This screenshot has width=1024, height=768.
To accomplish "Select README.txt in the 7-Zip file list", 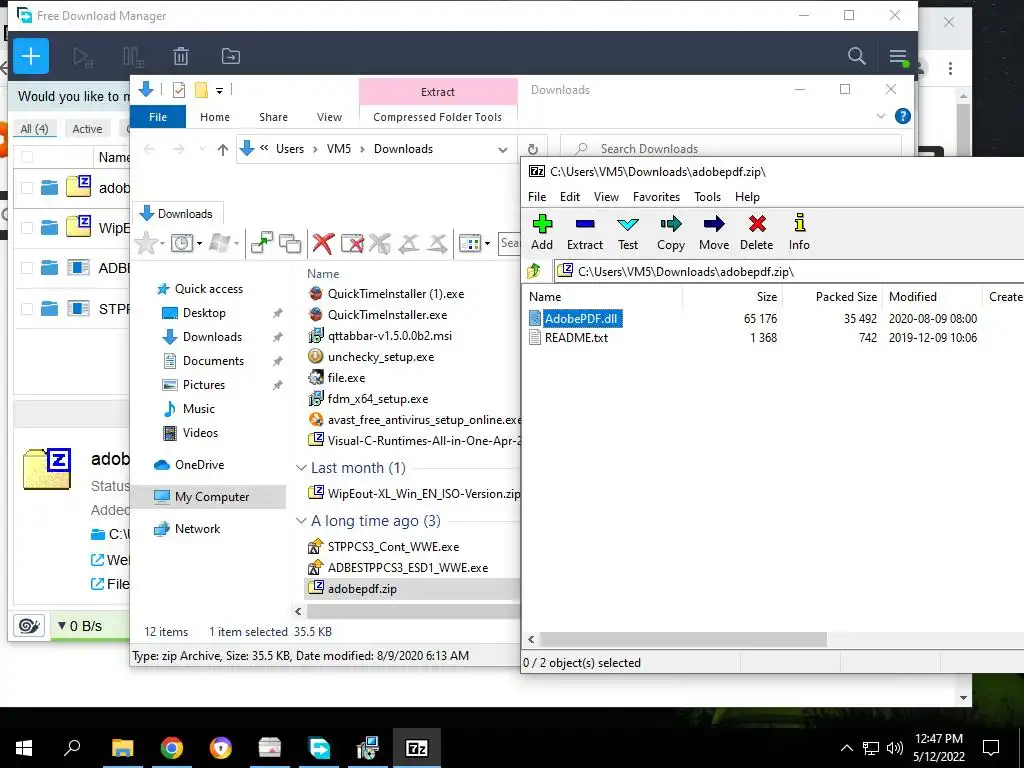I will click(x=576, y=338).
